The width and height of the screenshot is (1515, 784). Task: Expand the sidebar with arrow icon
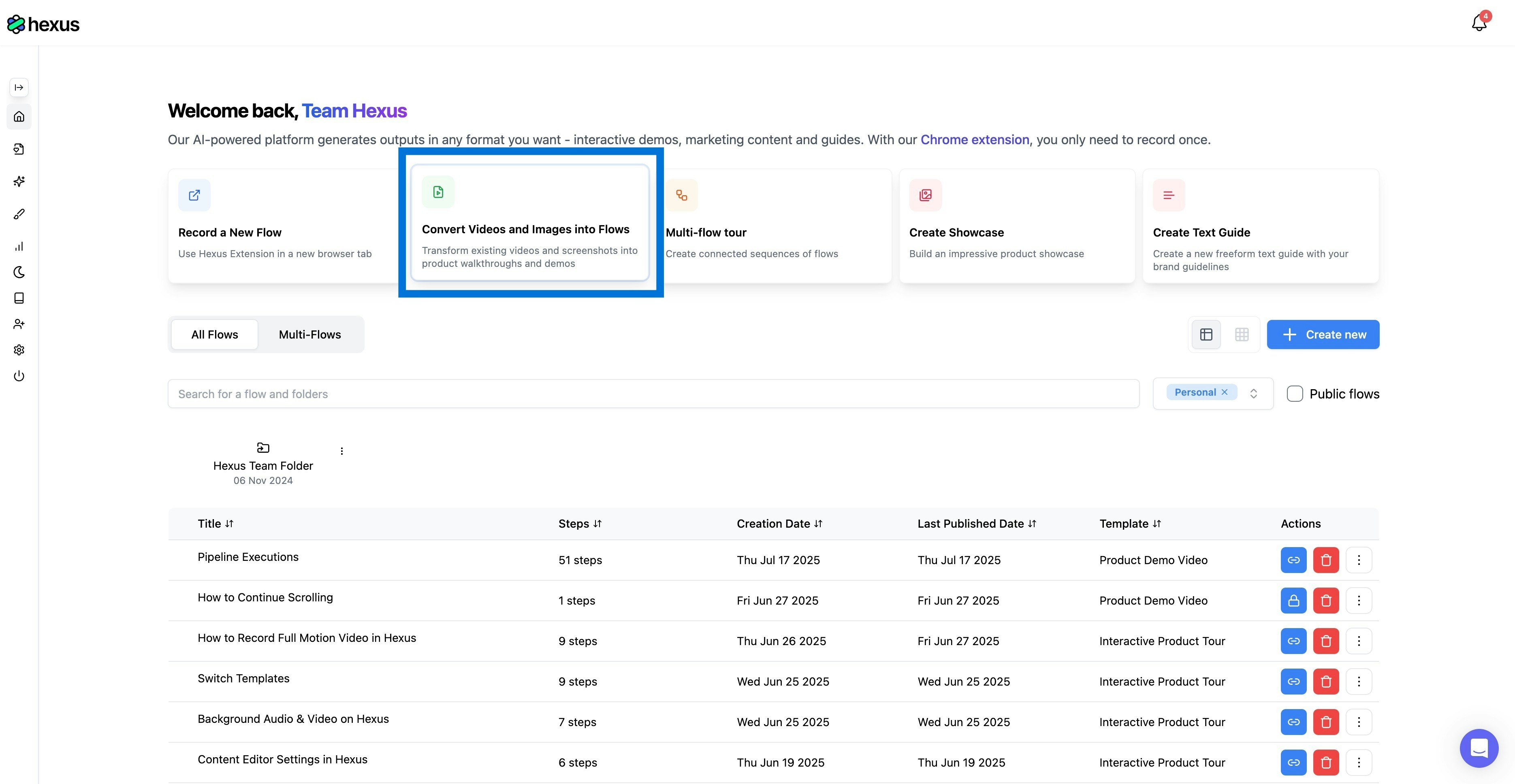click(x=19, y=87)
